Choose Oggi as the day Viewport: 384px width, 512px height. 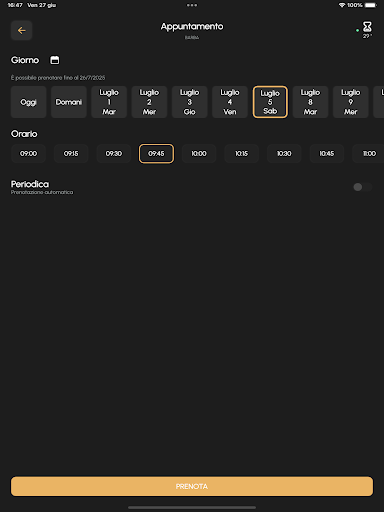pyautogui.click(x=28, y=102)
